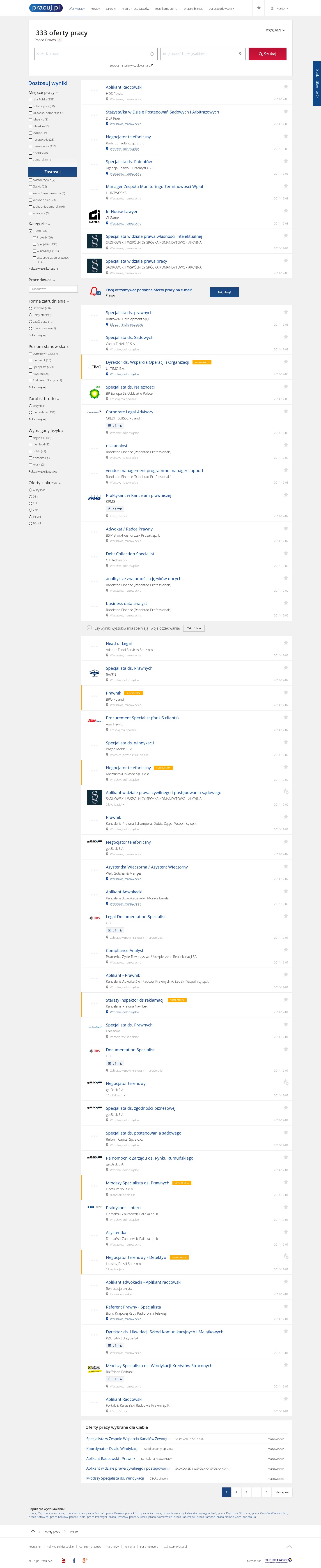Image resolution: width=321 pixels, height=1568 pixels.
Task: Click the BP company logo
Action: coord(95,392)
